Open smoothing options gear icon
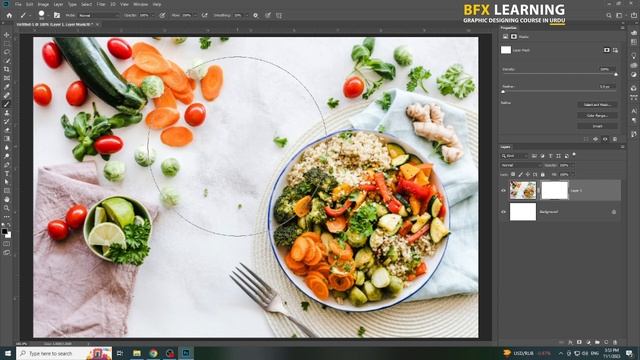Viewport: 640px width, 360px height. coord(256,15)
